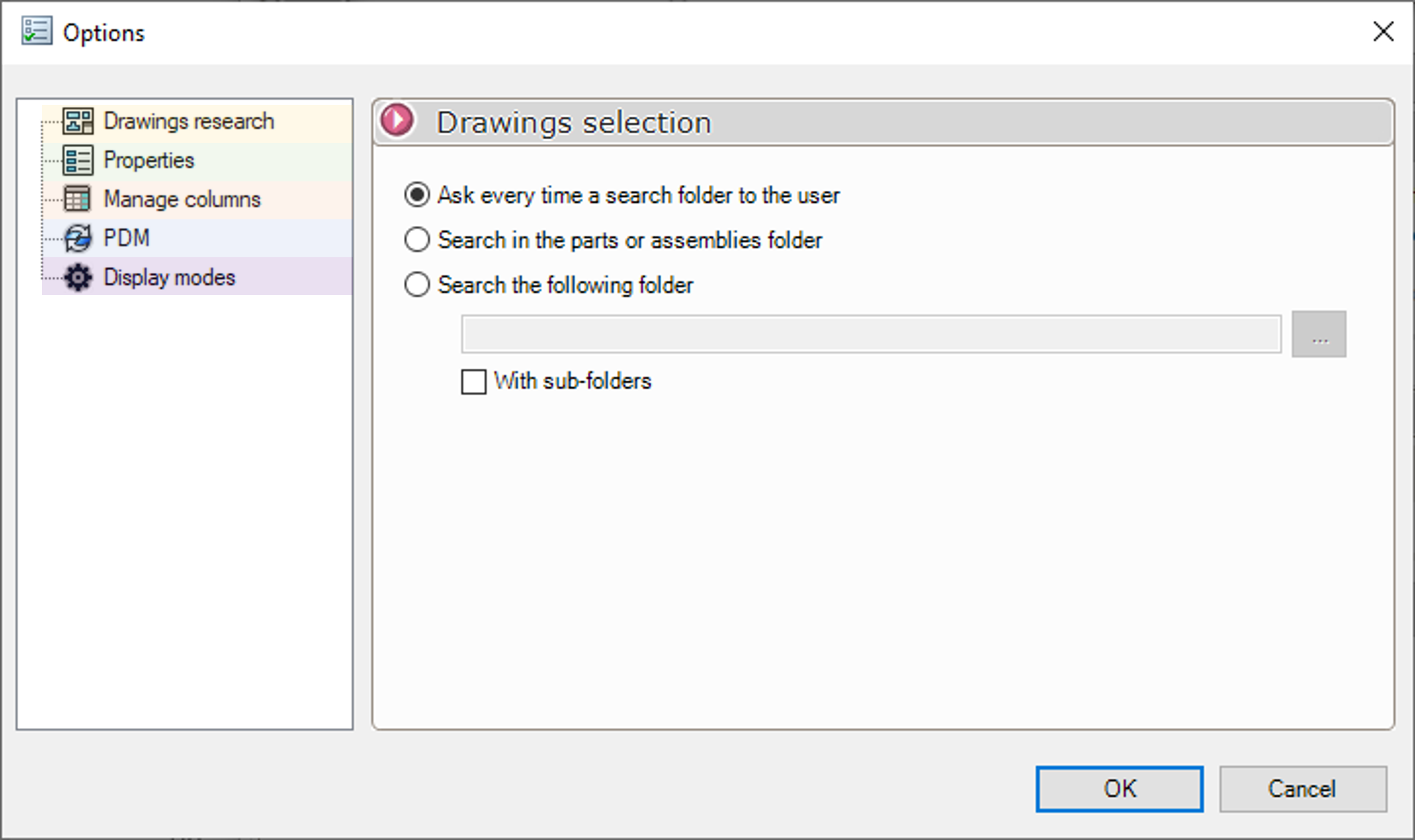Switch to the PDM settings category
The height and width of the screenshot is (840, 1415).
click(126, 238)
